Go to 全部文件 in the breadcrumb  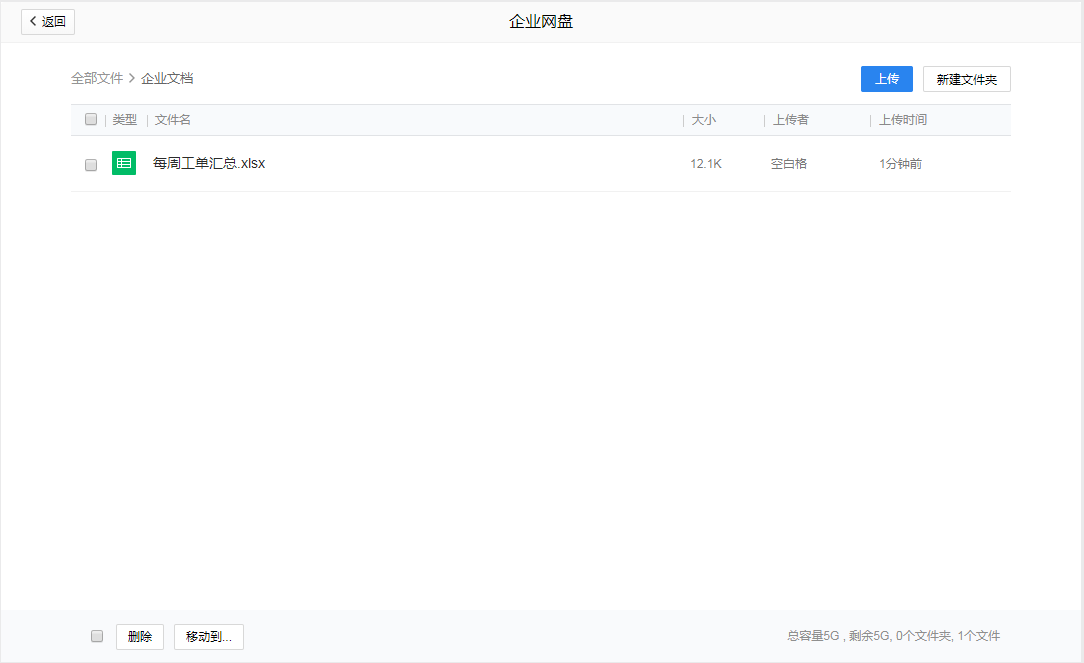point(97,78)
